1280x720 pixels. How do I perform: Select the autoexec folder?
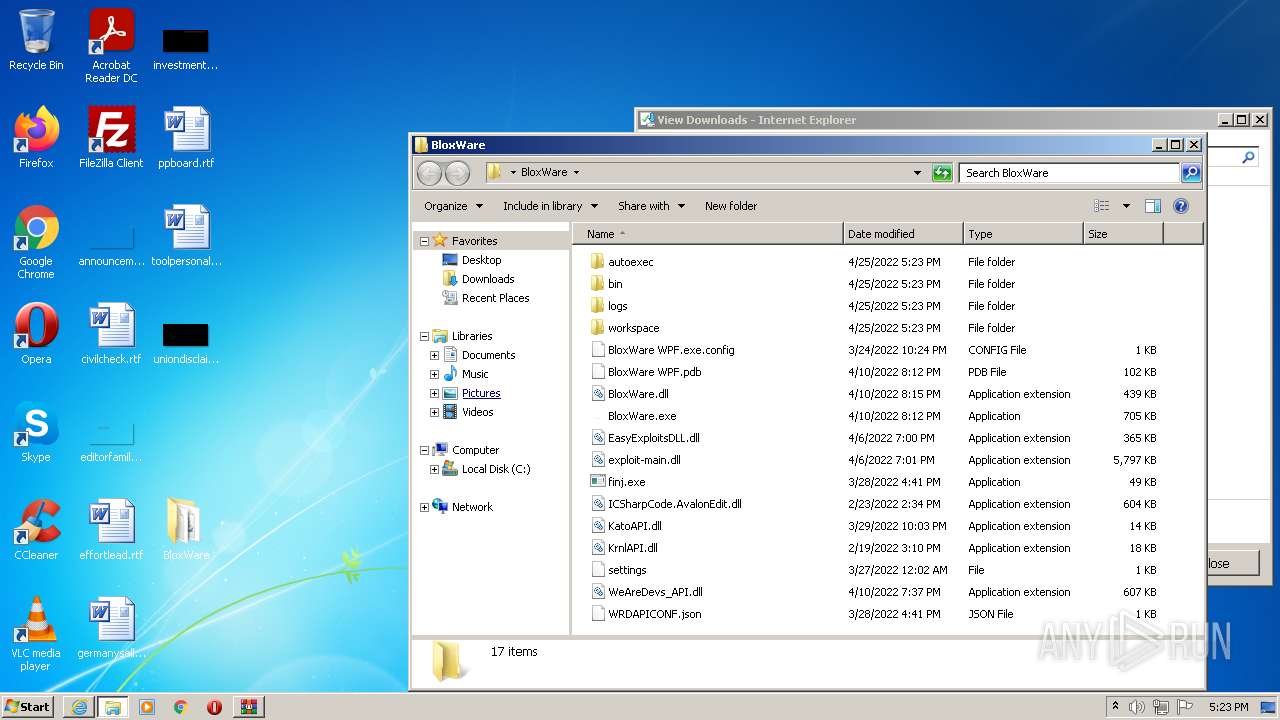tap(630, 262)
